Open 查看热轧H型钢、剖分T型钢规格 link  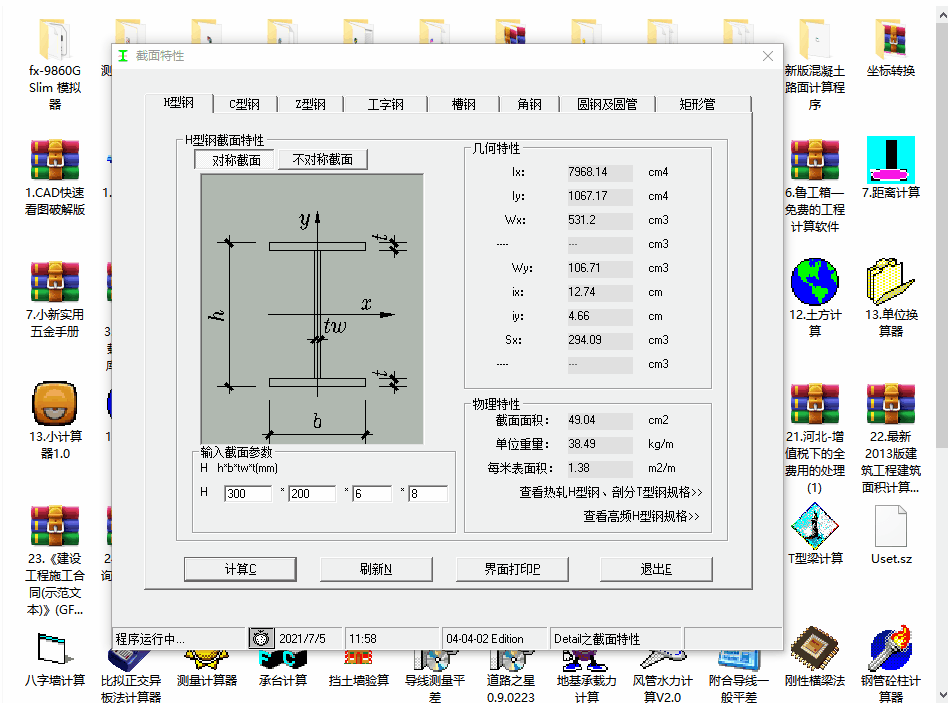click(596, 492)
